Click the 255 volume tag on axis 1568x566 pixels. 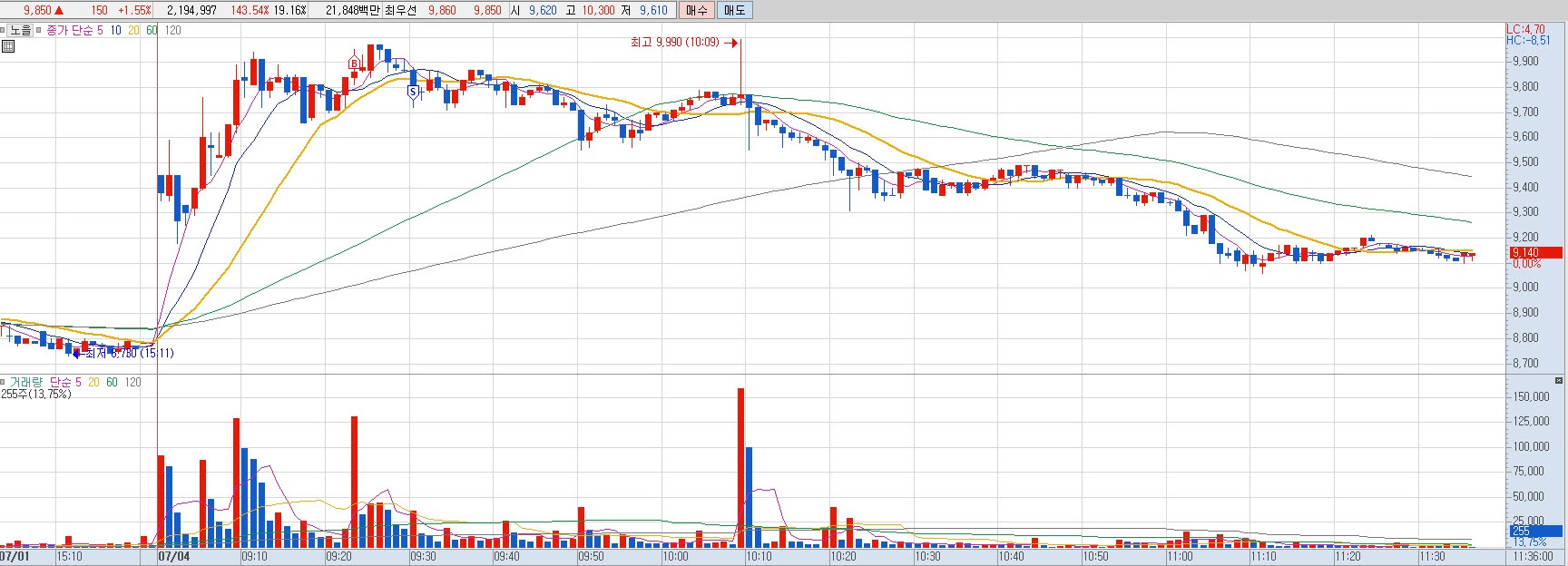coord(1534,531)
